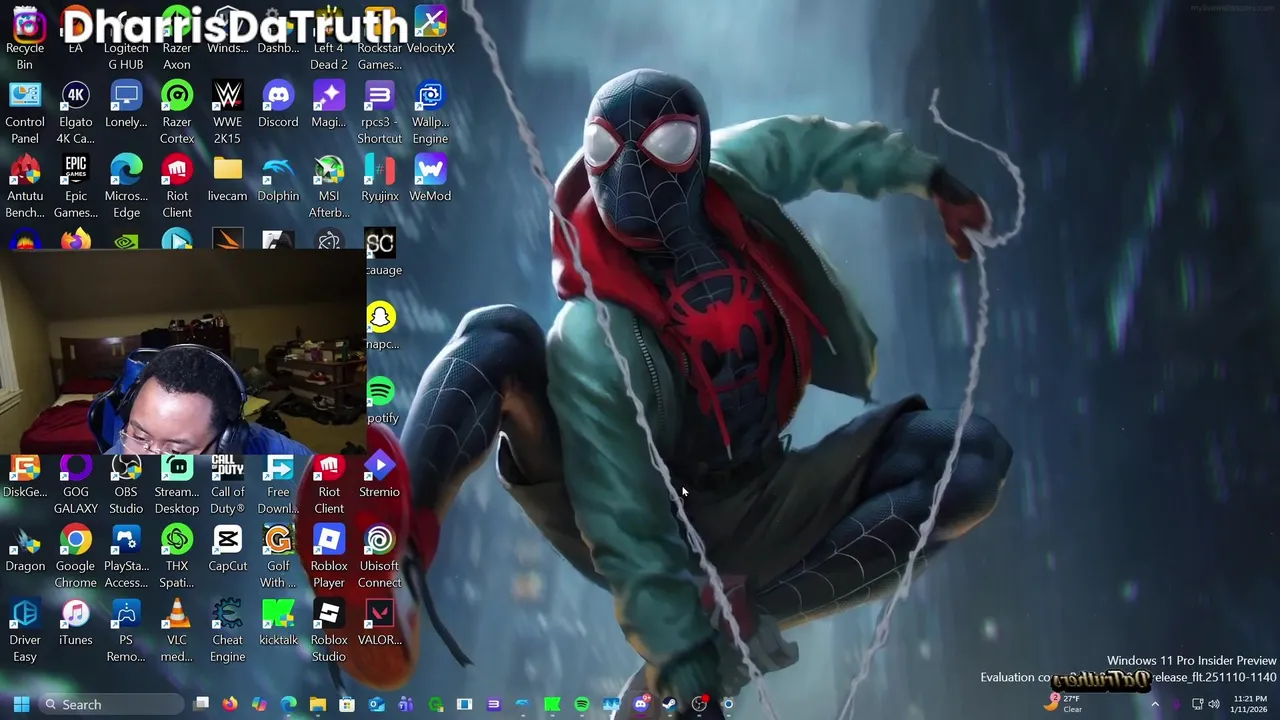Open File Explorer from the taskbar
The width and height of the screenshot is (1280, 720).
tap(318, 704)
